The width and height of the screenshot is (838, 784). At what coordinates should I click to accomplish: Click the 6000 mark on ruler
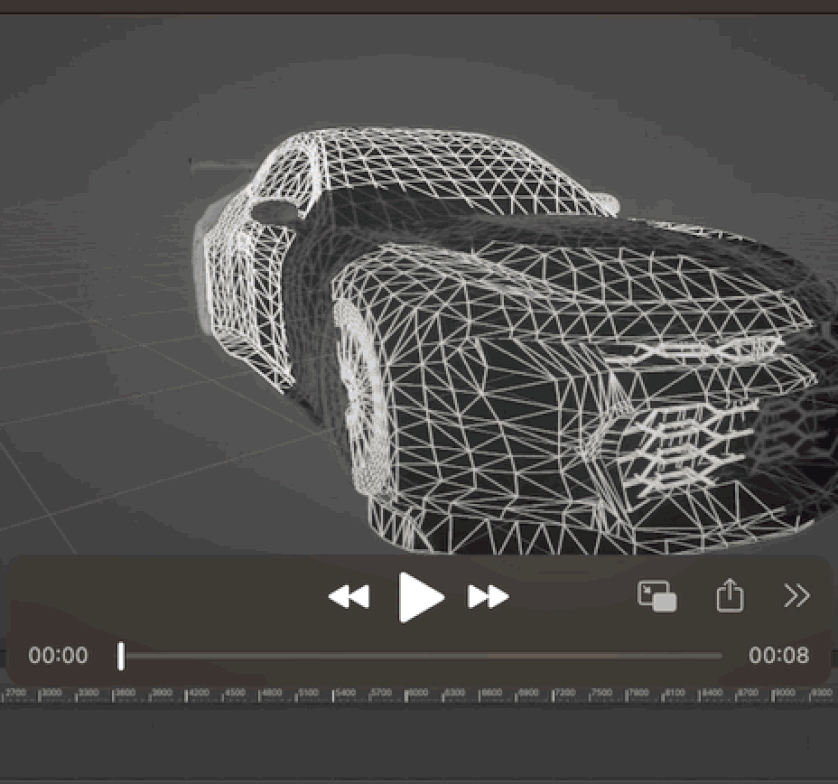(x=417, y=693)
